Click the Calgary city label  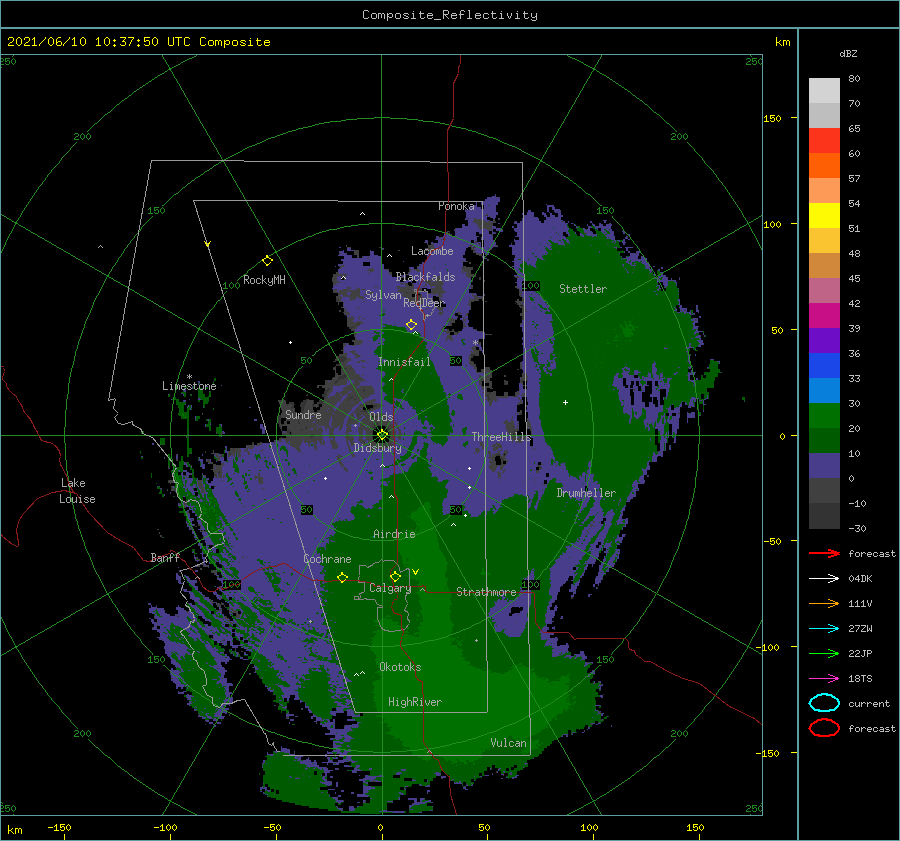point(390,588)
